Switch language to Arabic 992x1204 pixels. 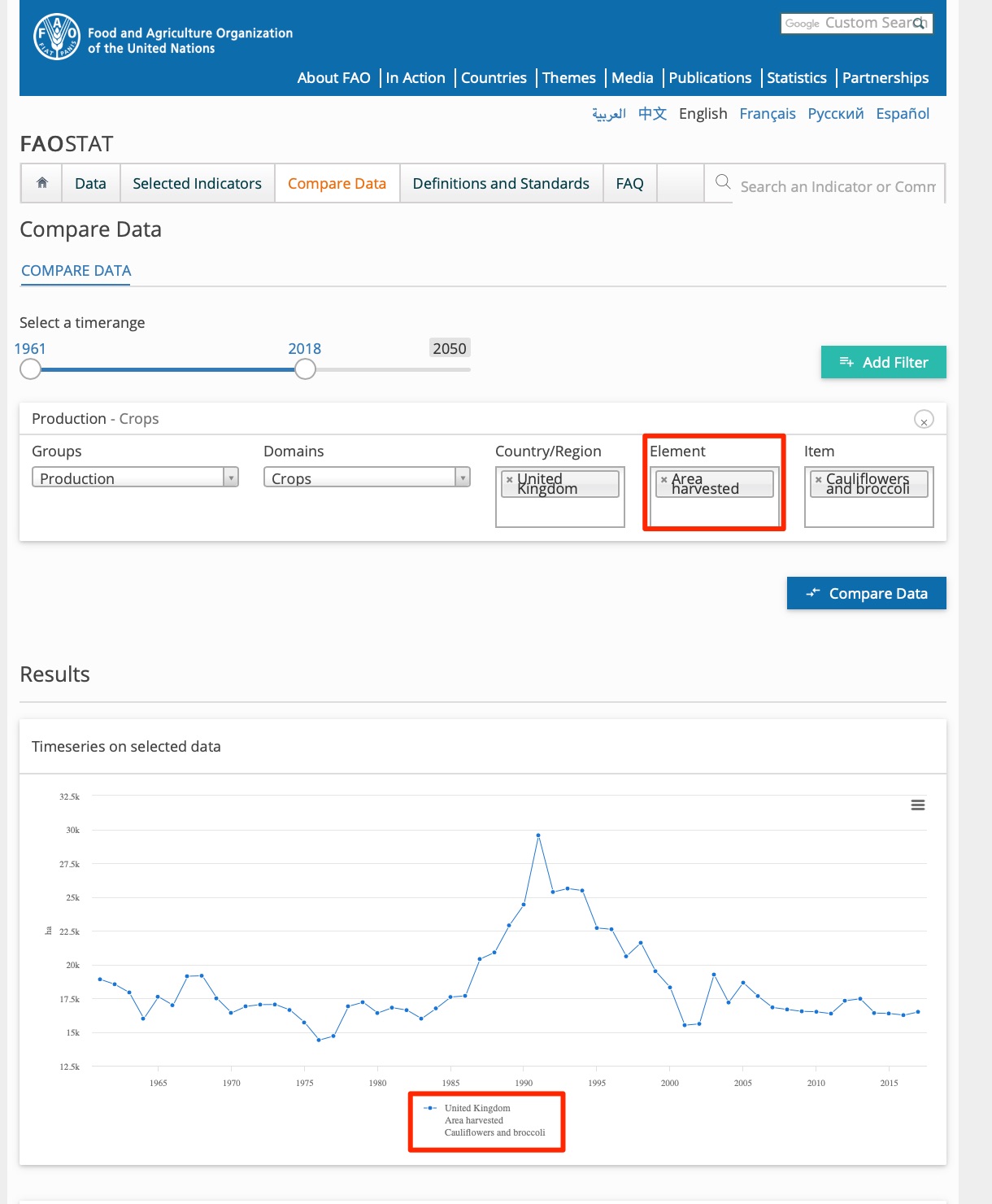click(x=609, y=114)
